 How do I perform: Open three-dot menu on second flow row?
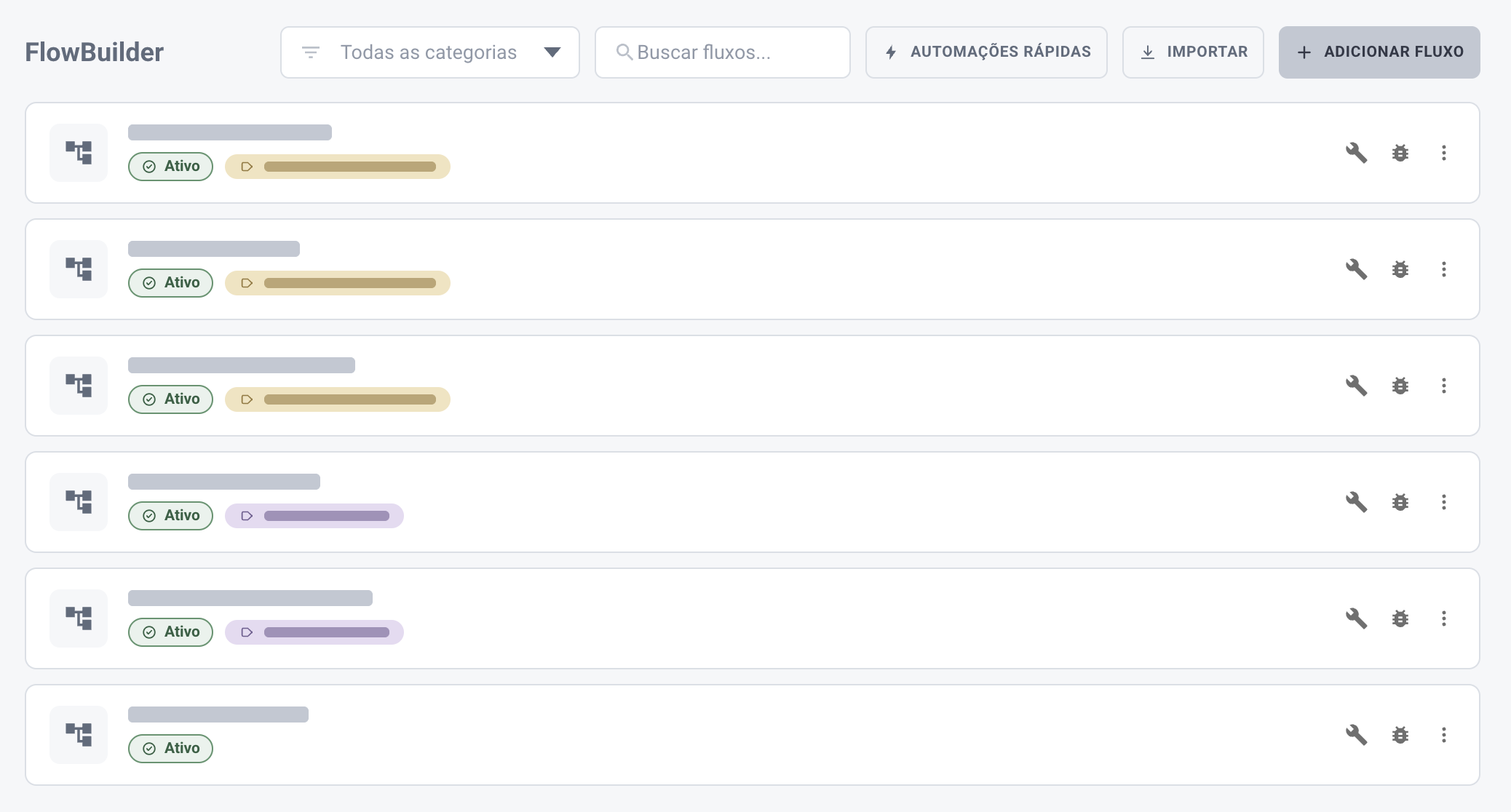1444,269
